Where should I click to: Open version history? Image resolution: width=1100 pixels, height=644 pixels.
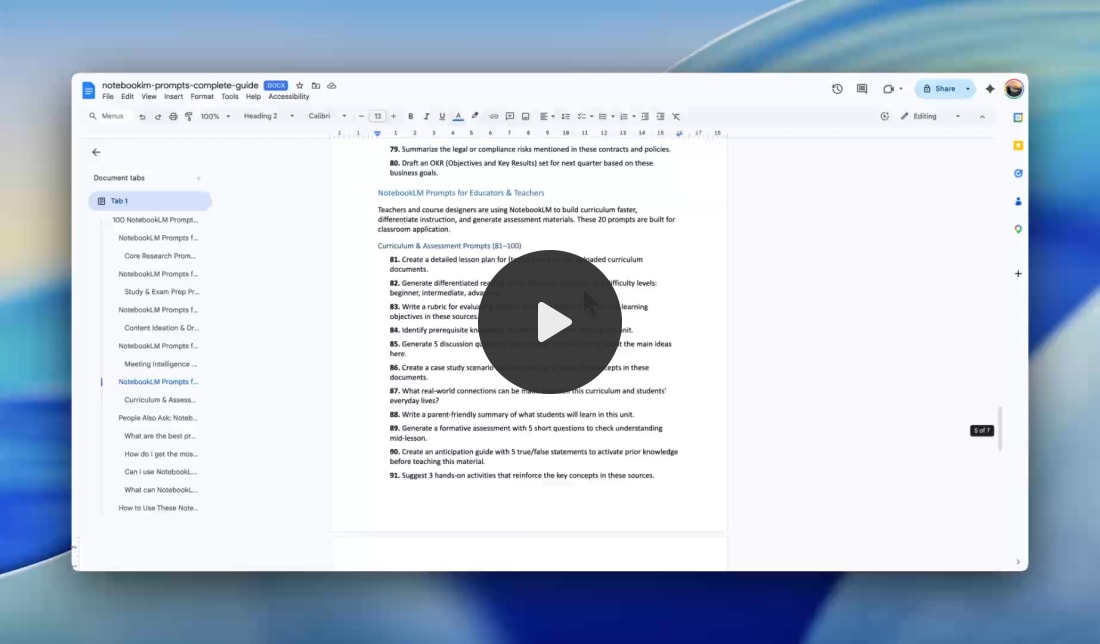pyautogui.click(x=837, y=89)
